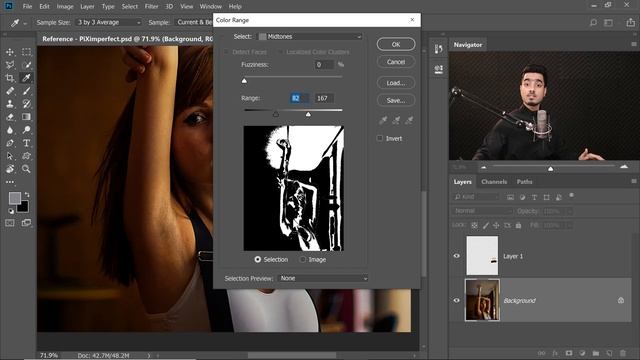Select the Lasso tool

10,65
